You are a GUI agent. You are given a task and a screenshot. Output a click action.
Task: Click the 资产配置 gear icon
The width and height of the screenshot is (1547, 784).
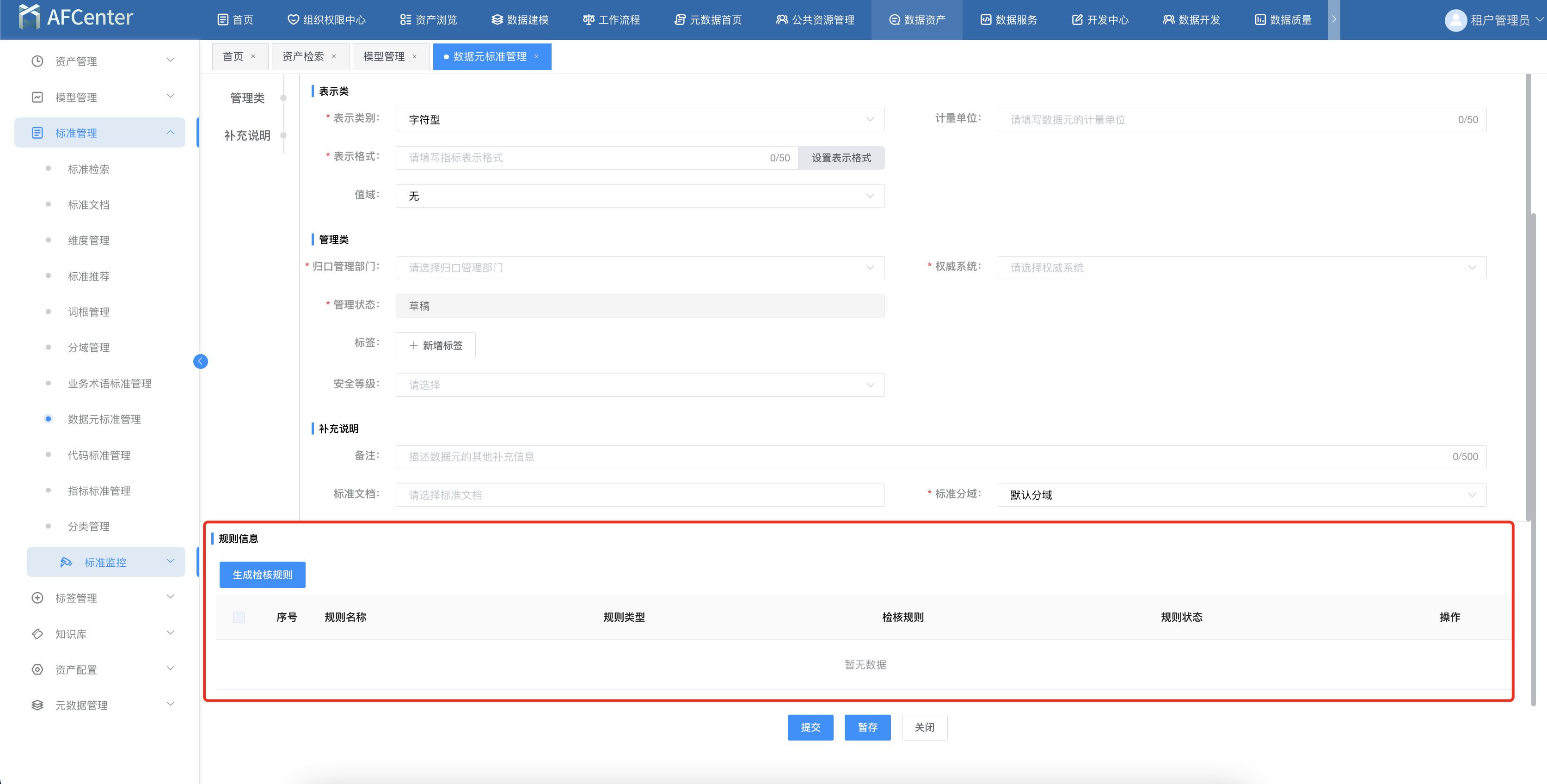37,669
